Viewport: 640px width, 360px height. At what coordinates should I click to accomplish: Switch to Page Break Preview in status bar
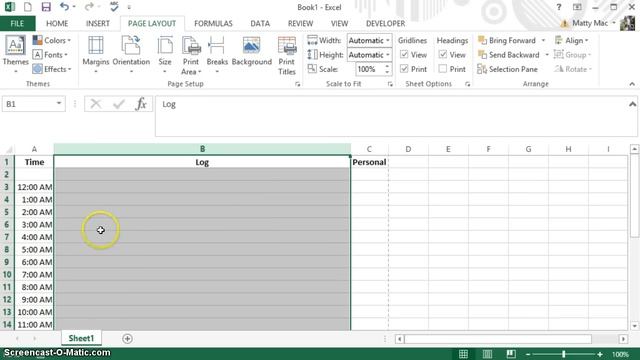click(511, 354)
